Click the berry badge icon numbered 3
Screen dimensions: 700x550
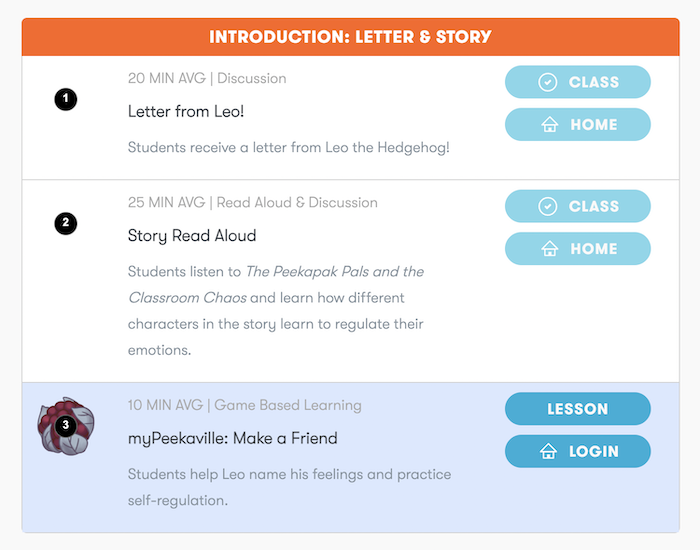[x=66, y=426]
